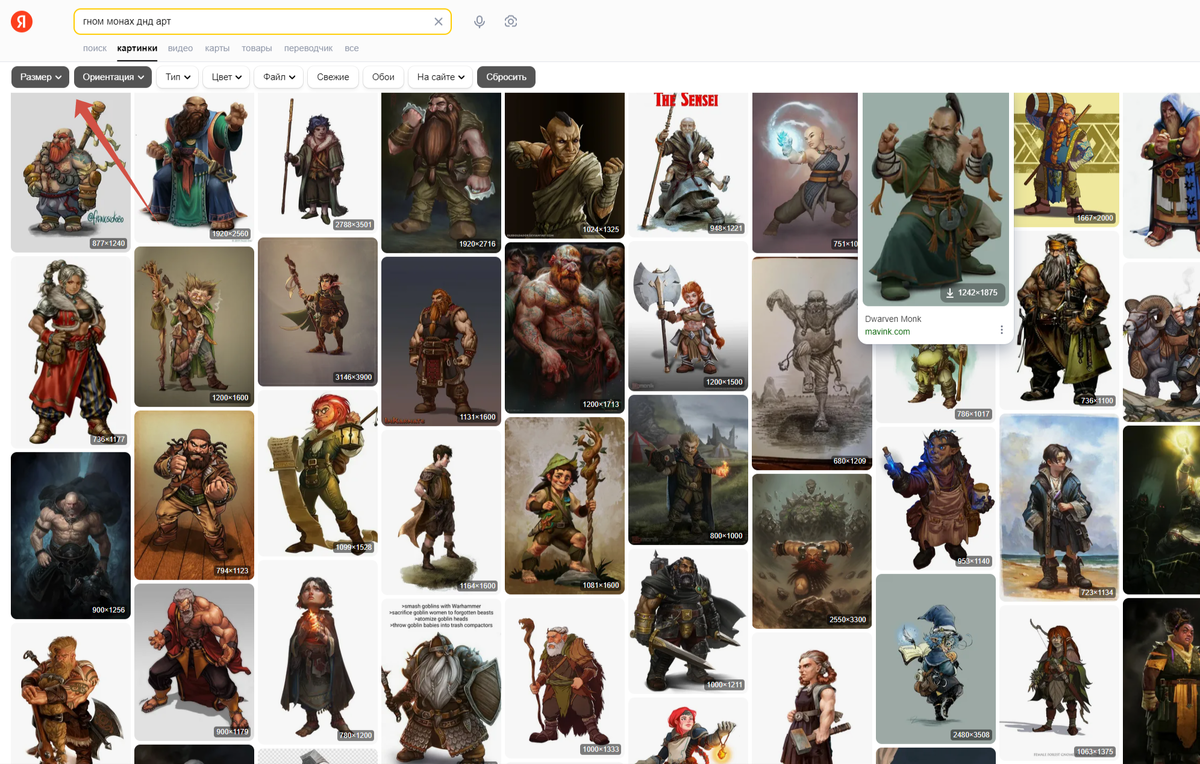Start voice search with microphone icon
Image resolution: width=1200 pixels, height=764 pixels.
pyautogui.click(x=480, y=22)
